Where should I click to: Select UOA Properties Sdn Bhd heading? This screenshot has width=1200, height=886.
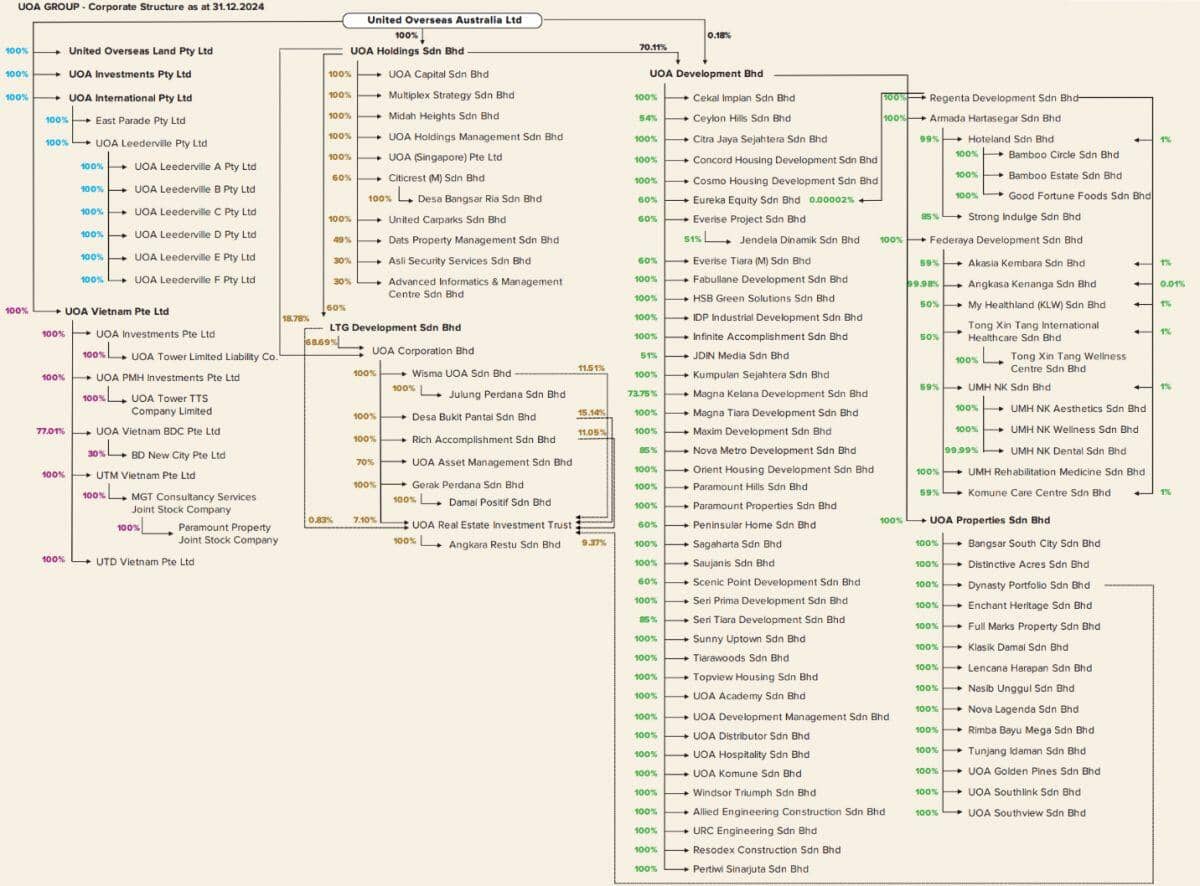(990, 520)
